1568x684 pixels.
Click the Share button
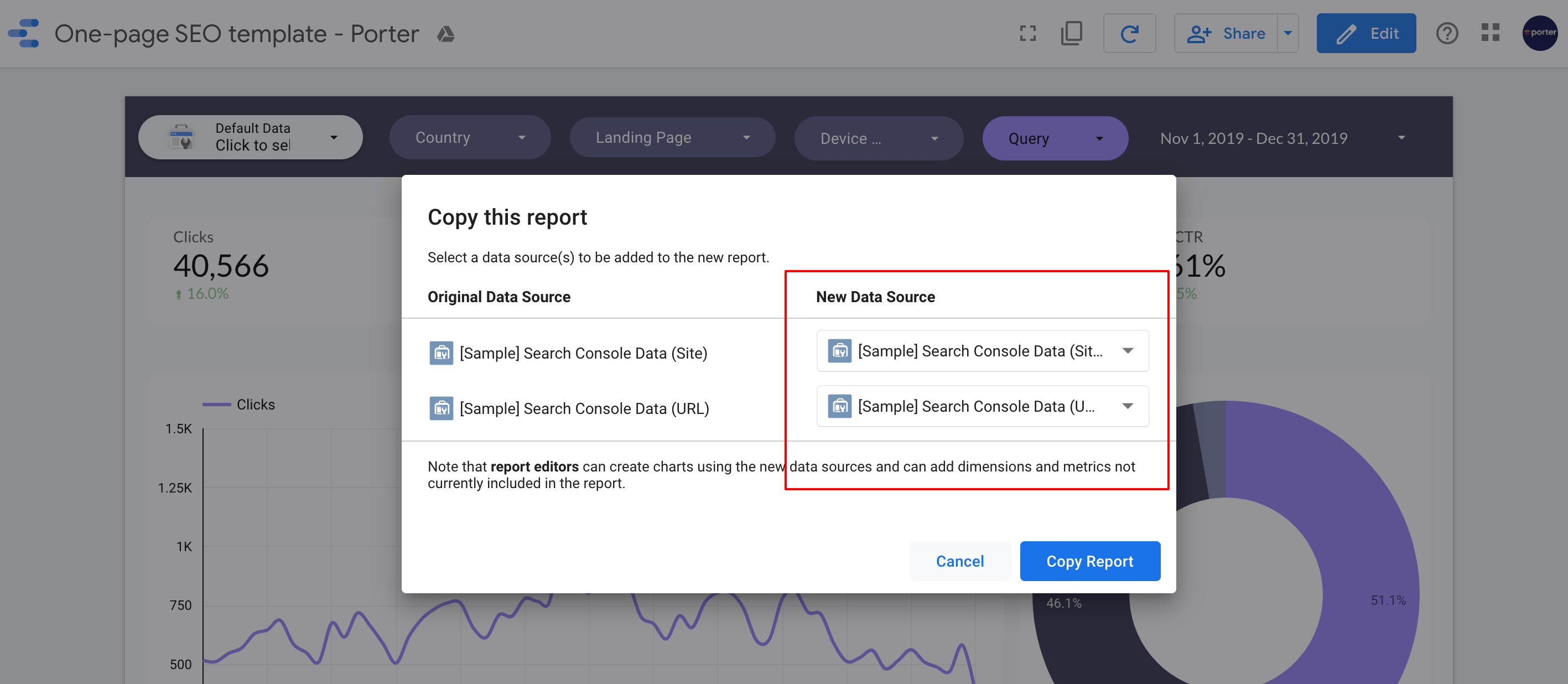pos(1226,34)
